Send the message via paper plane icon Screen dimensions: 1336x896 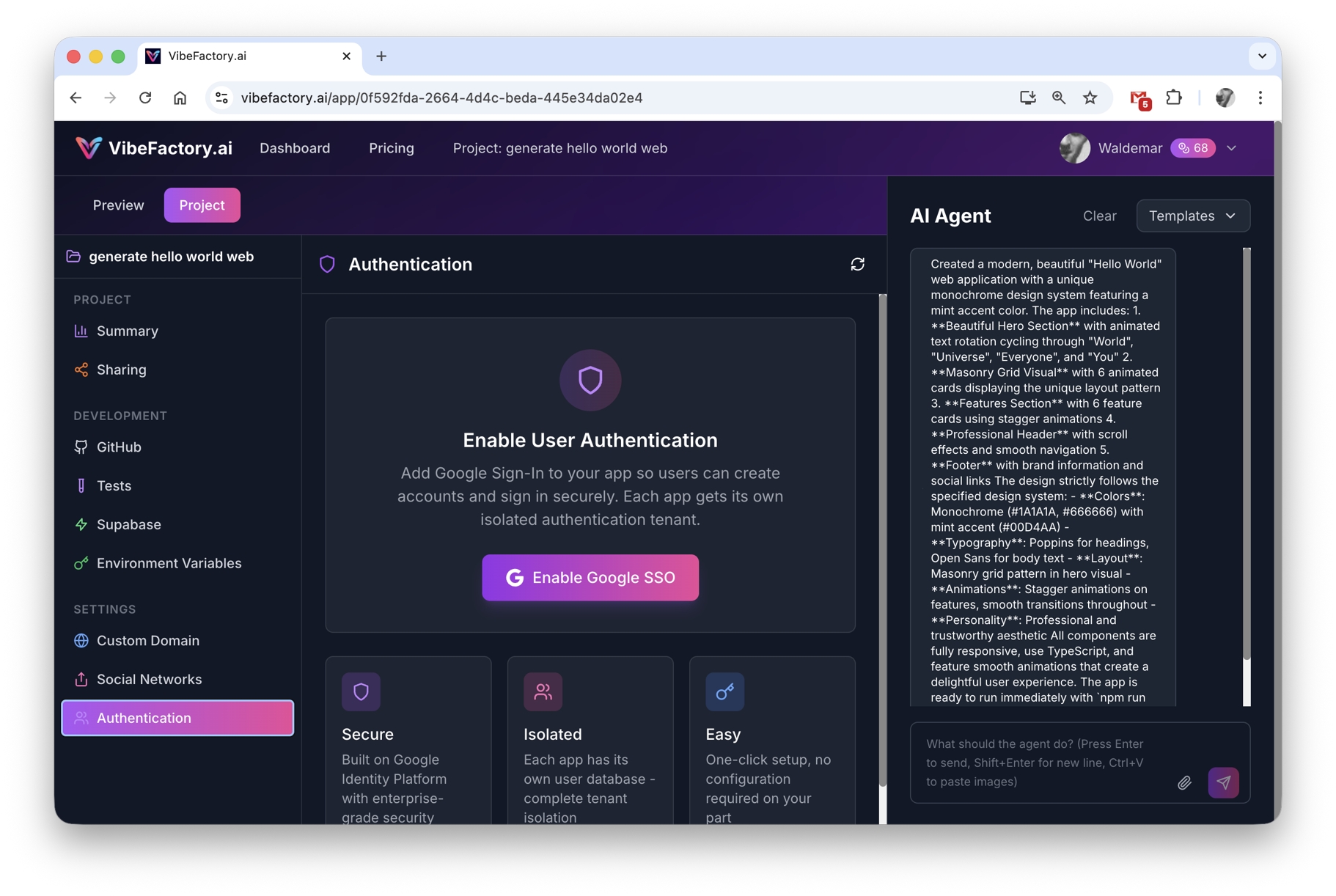pos(1223,782)
